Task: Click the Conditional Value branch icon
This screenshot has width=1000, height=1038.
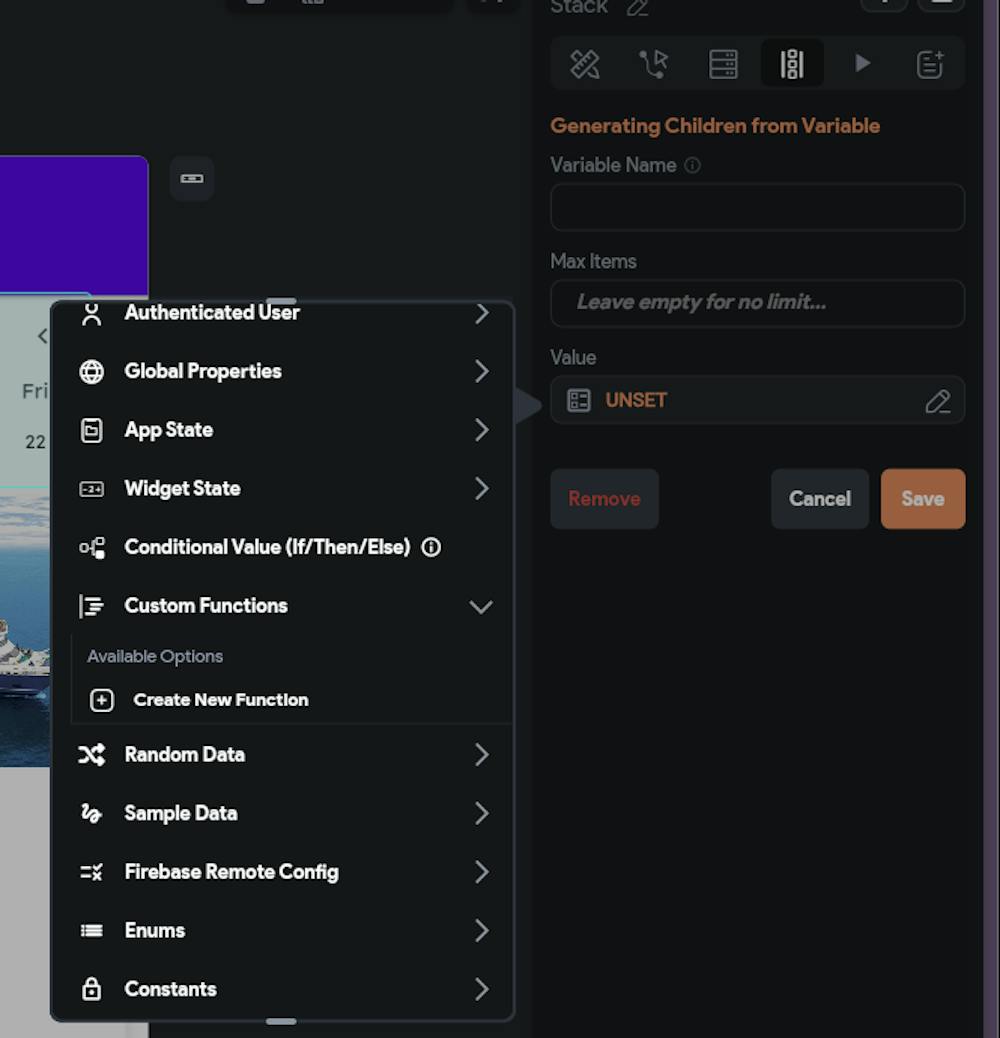Action: click(92, 547)
